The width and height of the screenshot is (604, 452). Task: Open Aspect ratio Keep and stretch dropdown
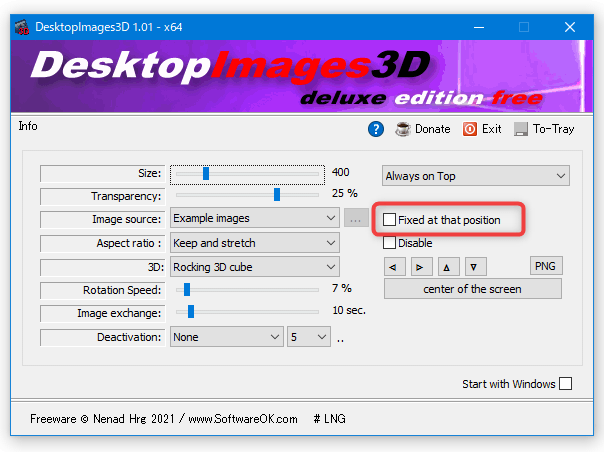[255, 243]
